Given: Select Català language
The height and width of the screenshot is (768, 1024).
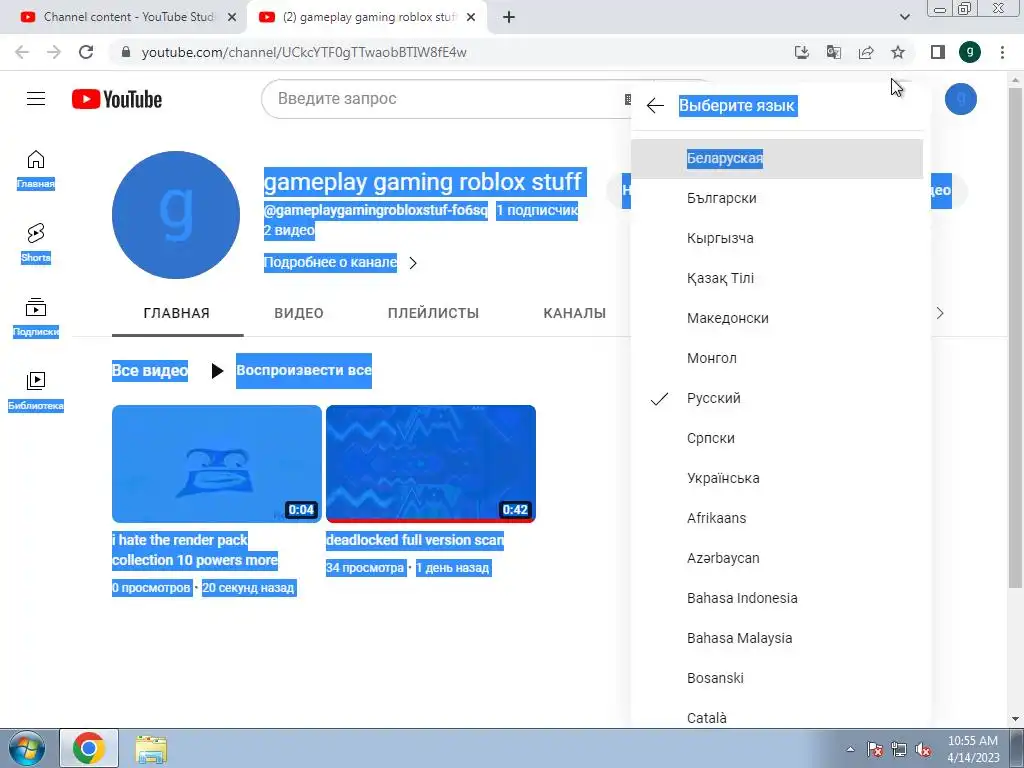Looking at the screenshot, I should coord(776,713).
